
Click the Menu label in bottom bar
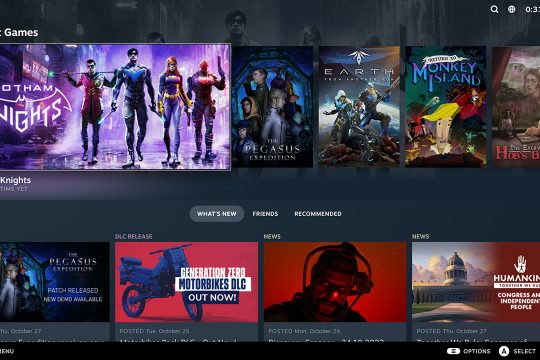(7, 351)
